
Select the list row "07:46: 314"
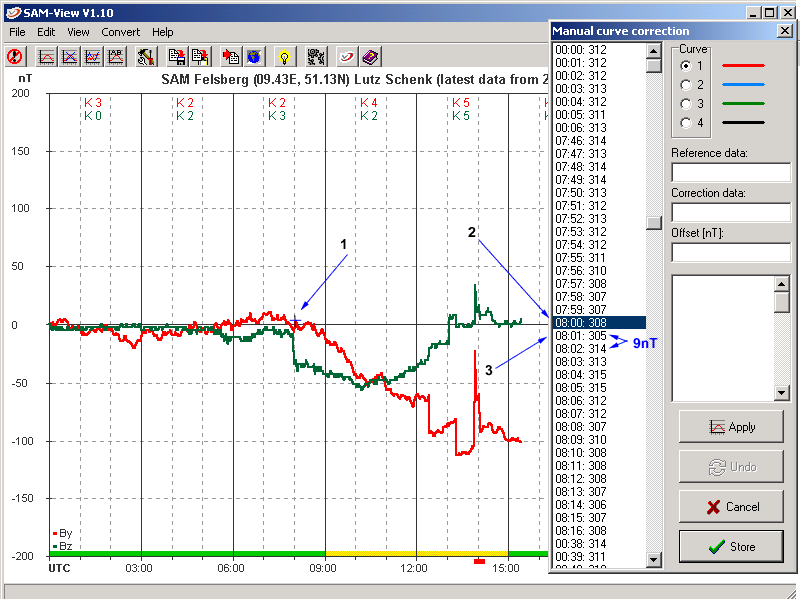coord(599,141)
